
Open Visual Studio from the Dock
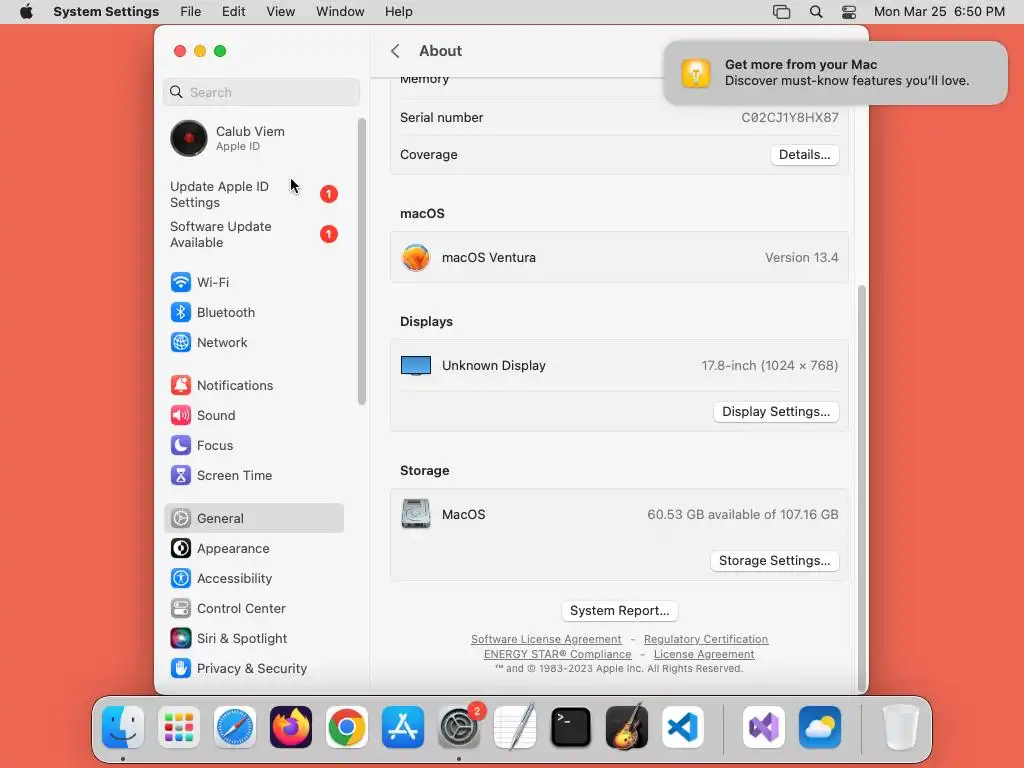pyautogui.click(x=764, y=727)
